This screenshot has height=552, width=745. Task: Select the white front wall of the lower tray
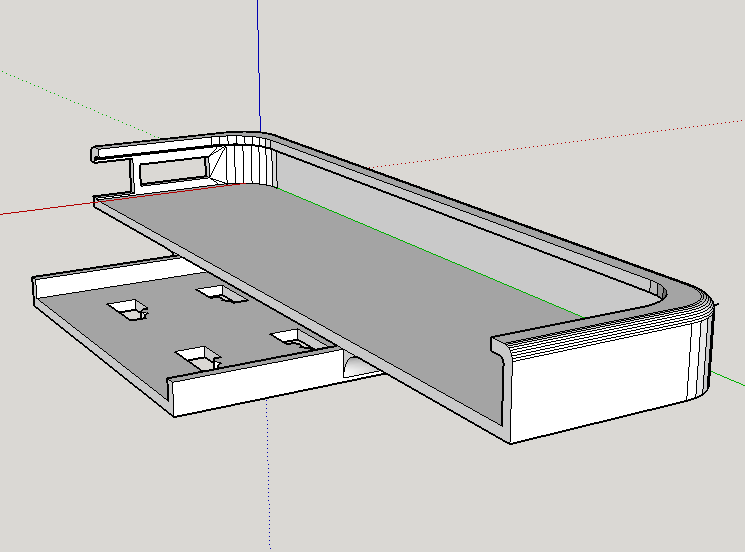click(257, 382)
